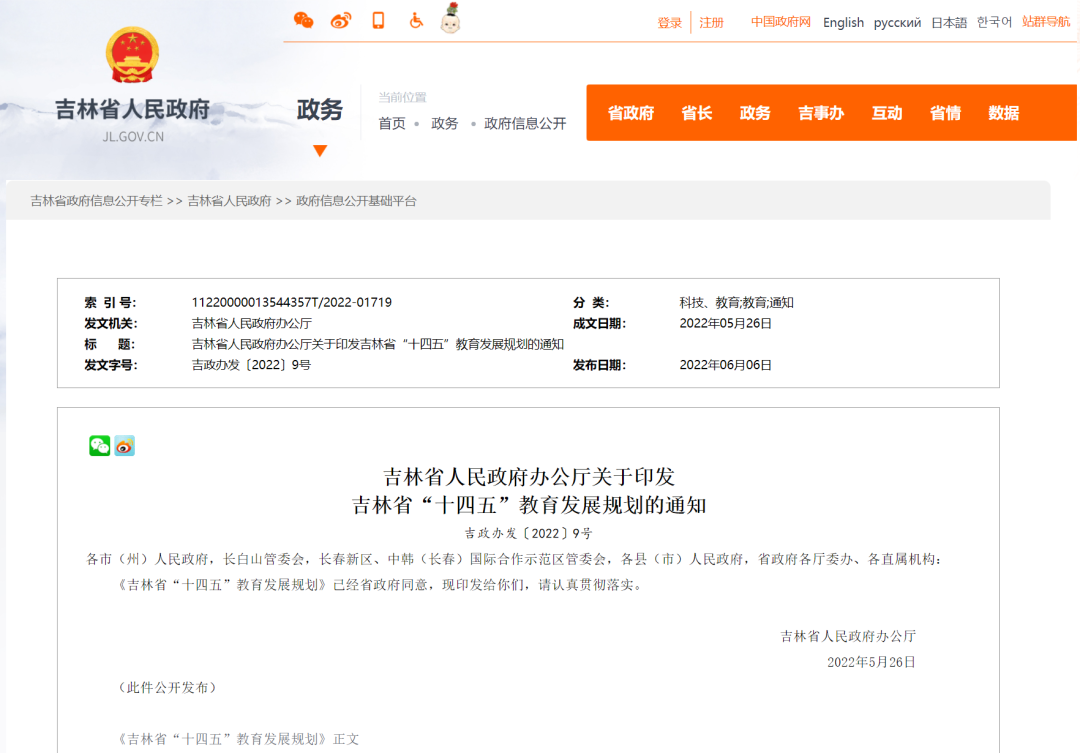Switch language to 日本語
This screenshot has width=1080, height=753.
[949, 23]
